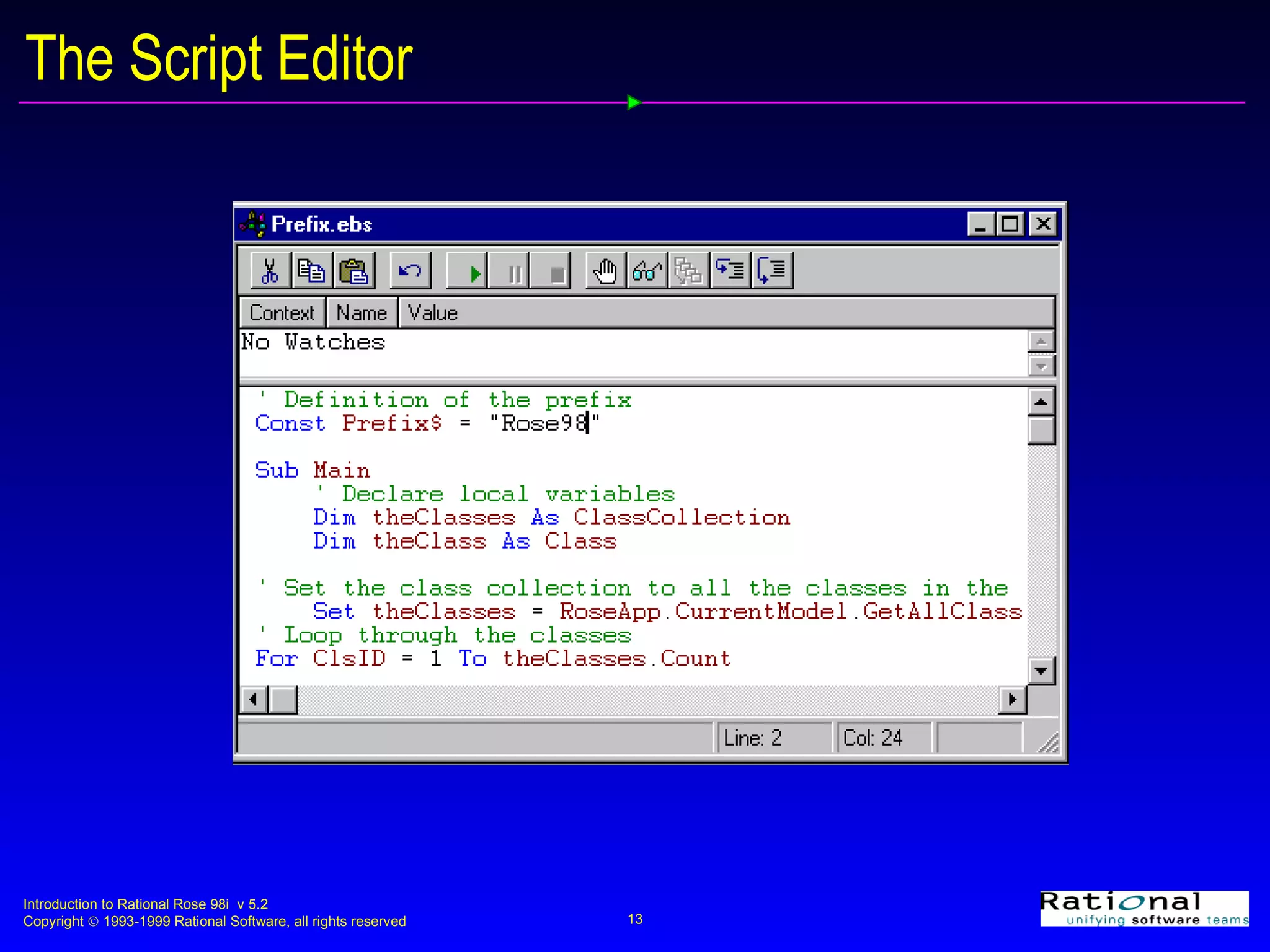
Task: Click the horizontal scrollbar thumb
Action: (x=283, y=700)
